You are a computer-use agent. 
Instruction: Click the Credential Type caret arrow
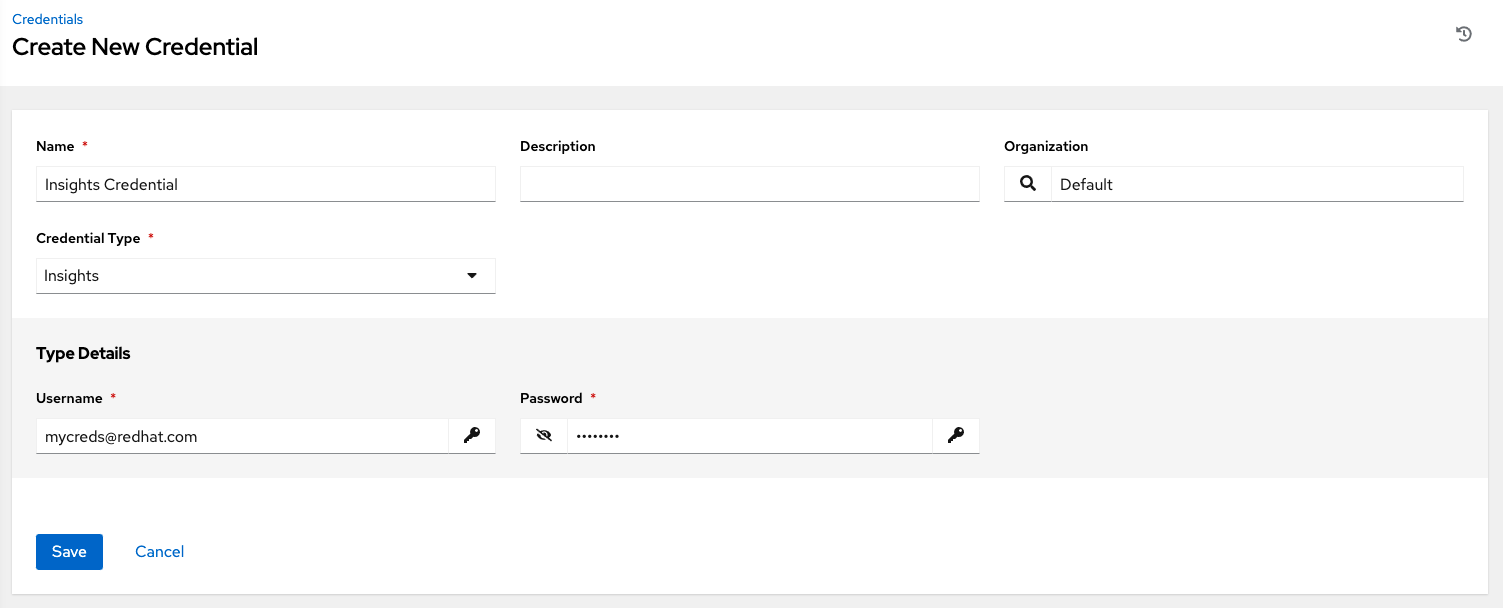click(x=472, y=276)
